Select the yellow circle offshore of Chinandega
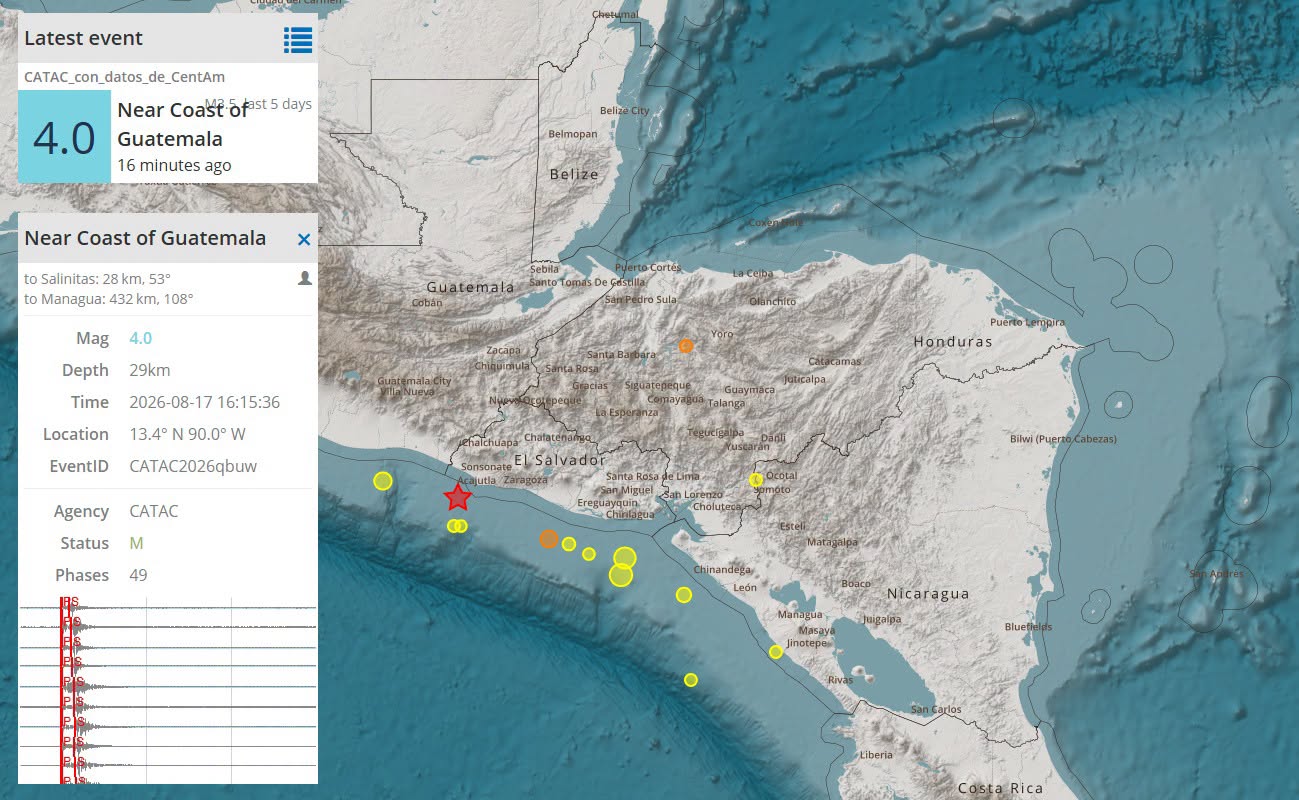The height and width of the screenshot is (800, 1299). pyautogui.click(x=684, y=595)
